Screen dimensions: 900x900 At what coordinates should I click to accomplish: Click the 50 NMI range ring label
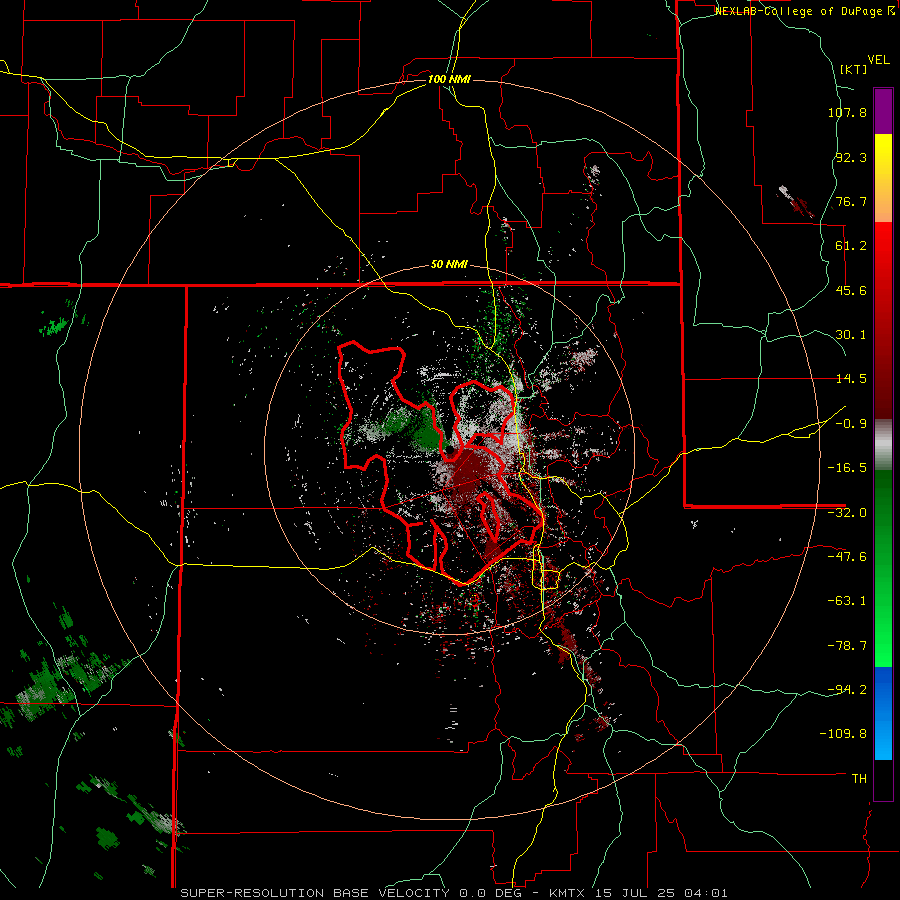449,265
